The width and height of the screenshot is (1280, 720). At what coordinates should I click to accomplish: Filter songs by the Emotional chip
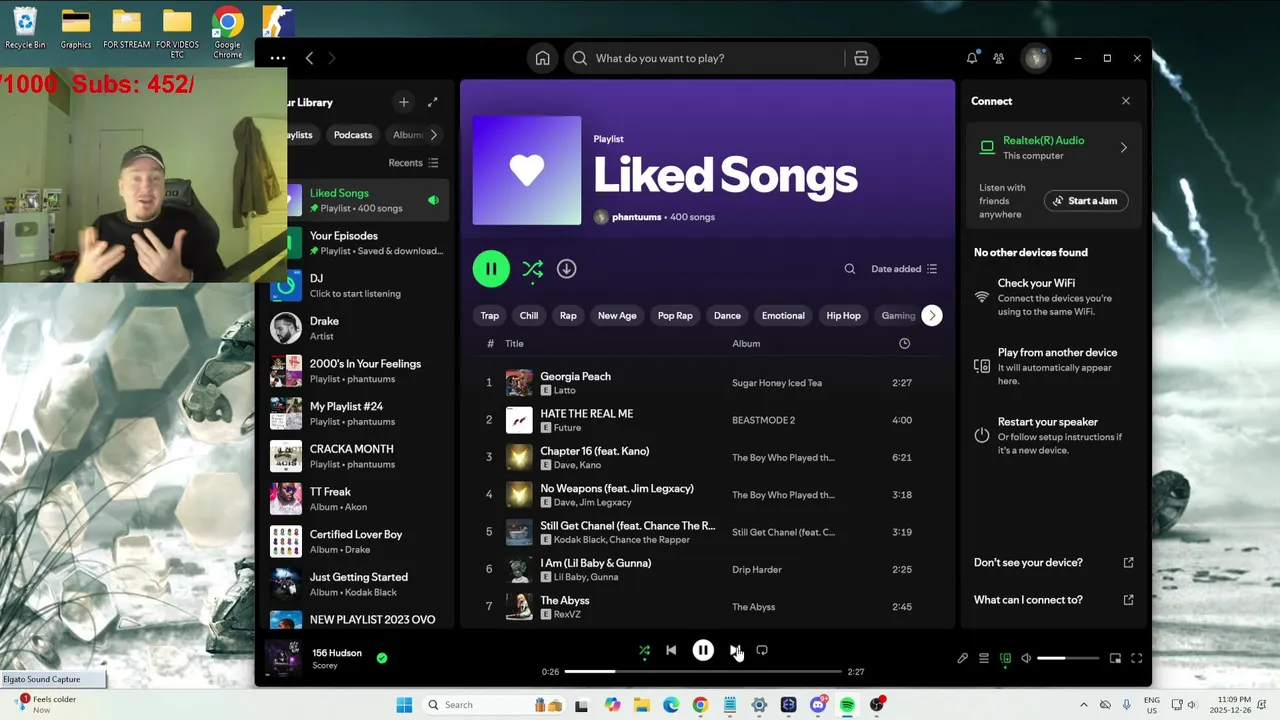[x=783, y=316]
